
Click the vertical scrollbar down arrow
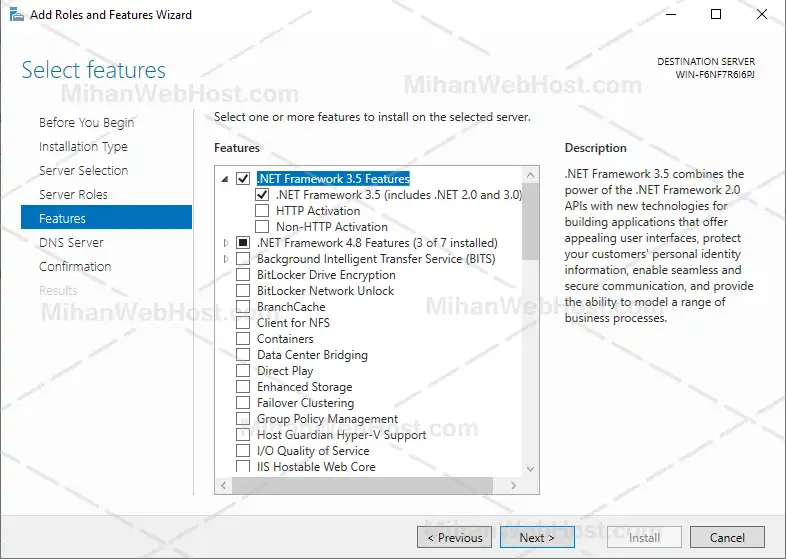531,466
